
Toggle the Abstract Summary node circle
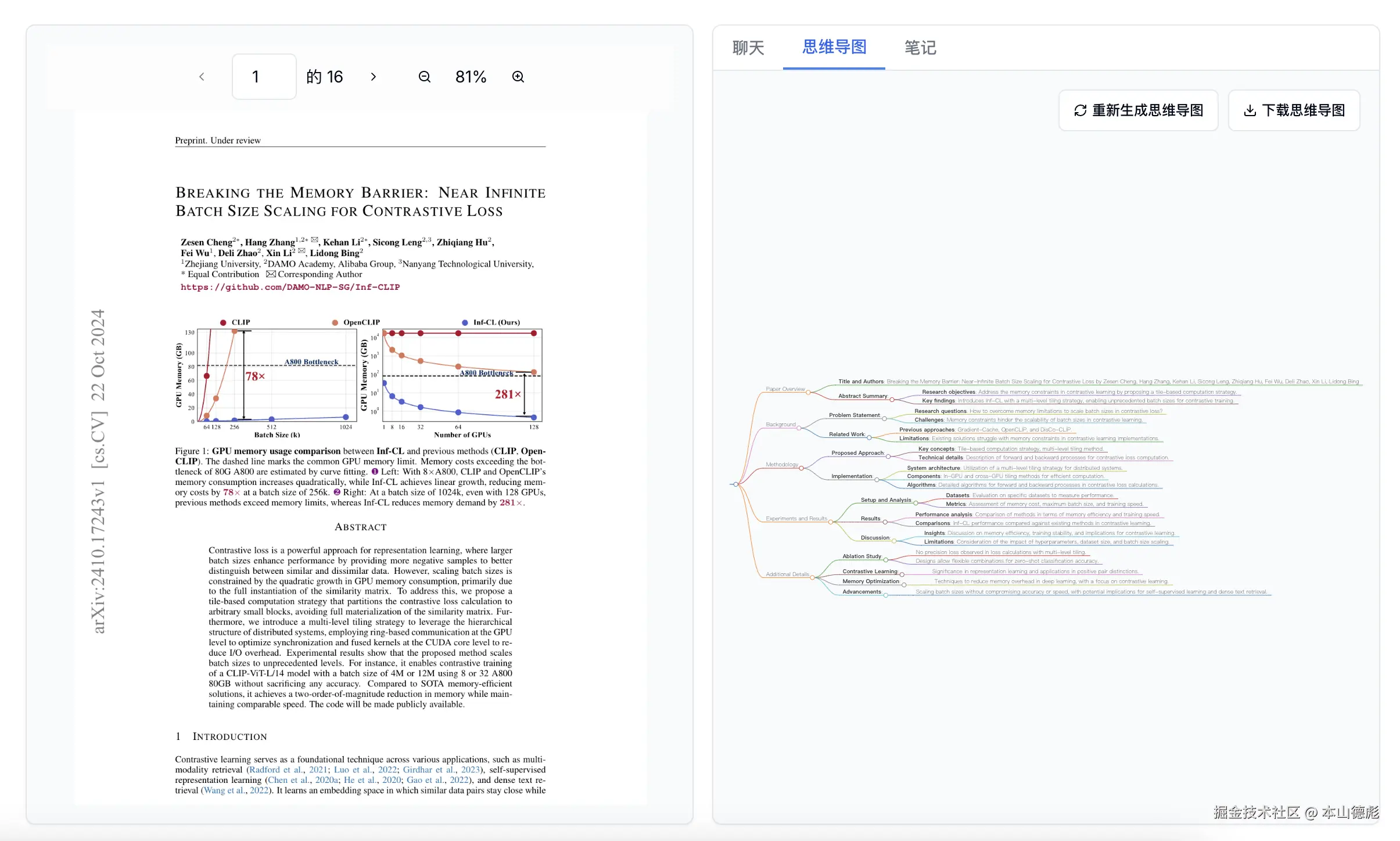pos(892,400)
